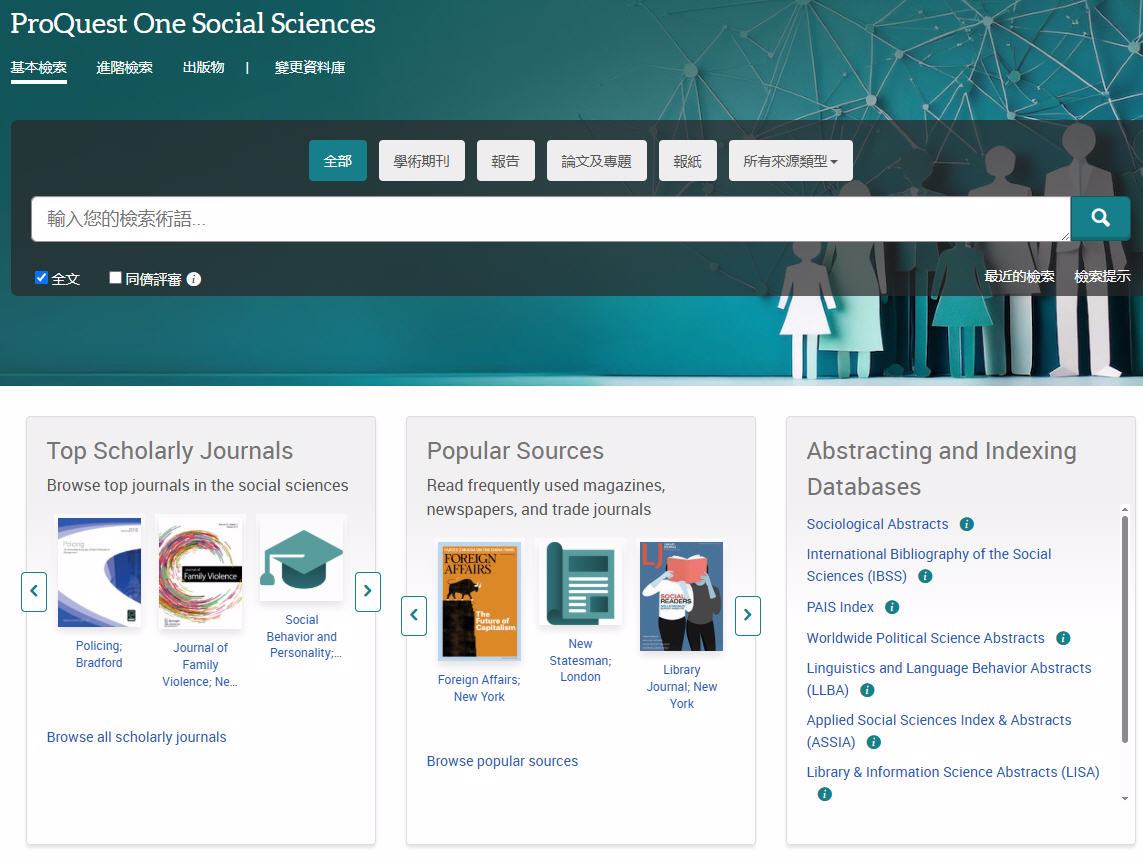
Task: Click the 最近的檢索 recent searches link
Action: pos(1019,277)
